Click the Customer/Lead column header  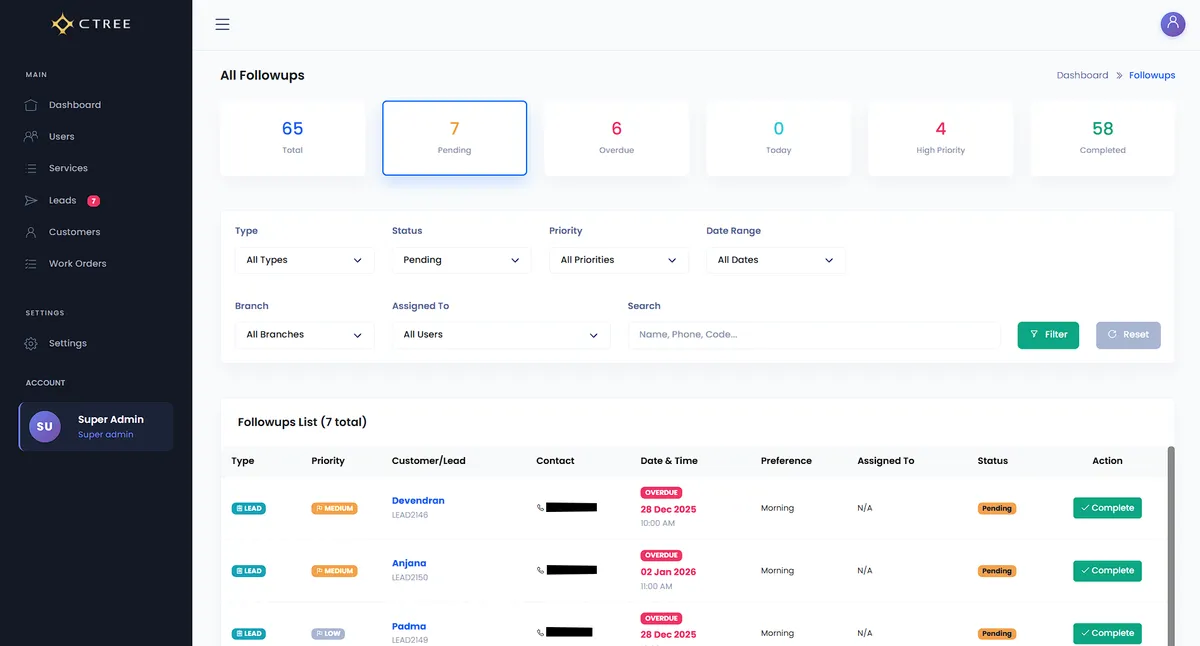[429, 461]
